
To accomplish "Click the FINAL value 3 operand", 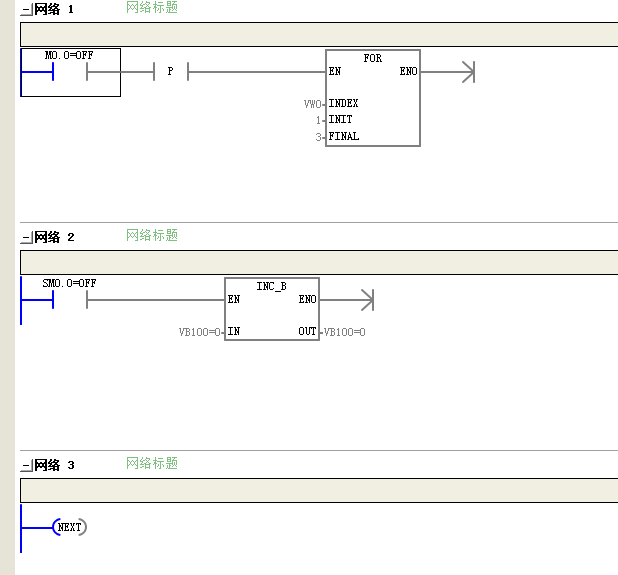I will (x=318, y=137).
